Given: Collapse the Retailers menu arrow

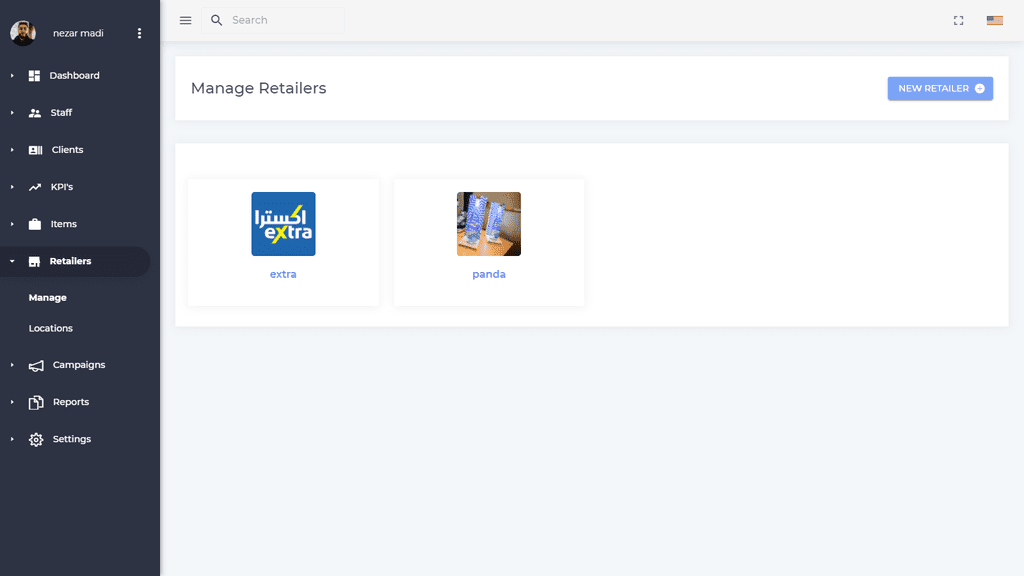Looking at the screenshot, I should (x=12, y=261).
